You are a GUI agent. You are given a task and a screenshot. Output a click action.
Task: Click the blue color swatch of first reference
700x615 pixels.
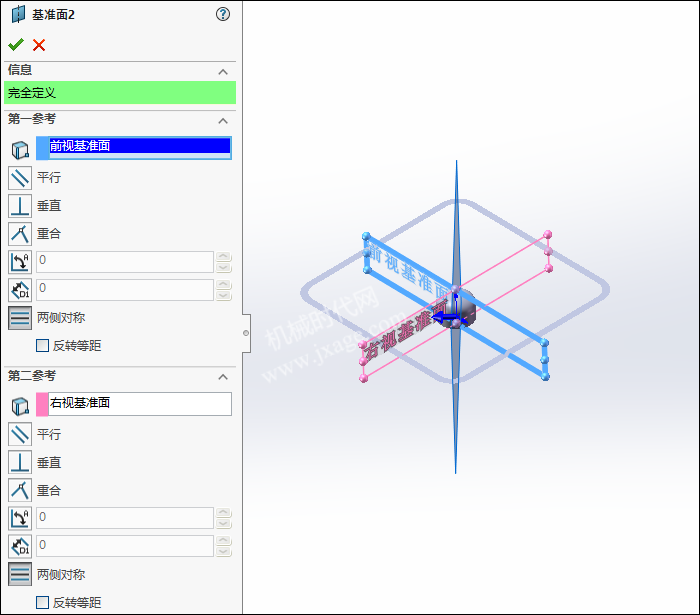42,148
